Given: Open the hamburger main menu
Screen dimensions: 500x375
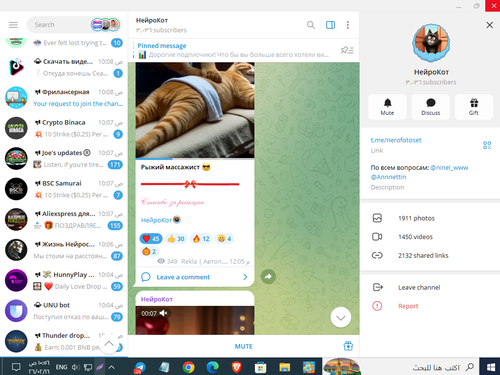Looking at the screenshot, I should [13, 25].
